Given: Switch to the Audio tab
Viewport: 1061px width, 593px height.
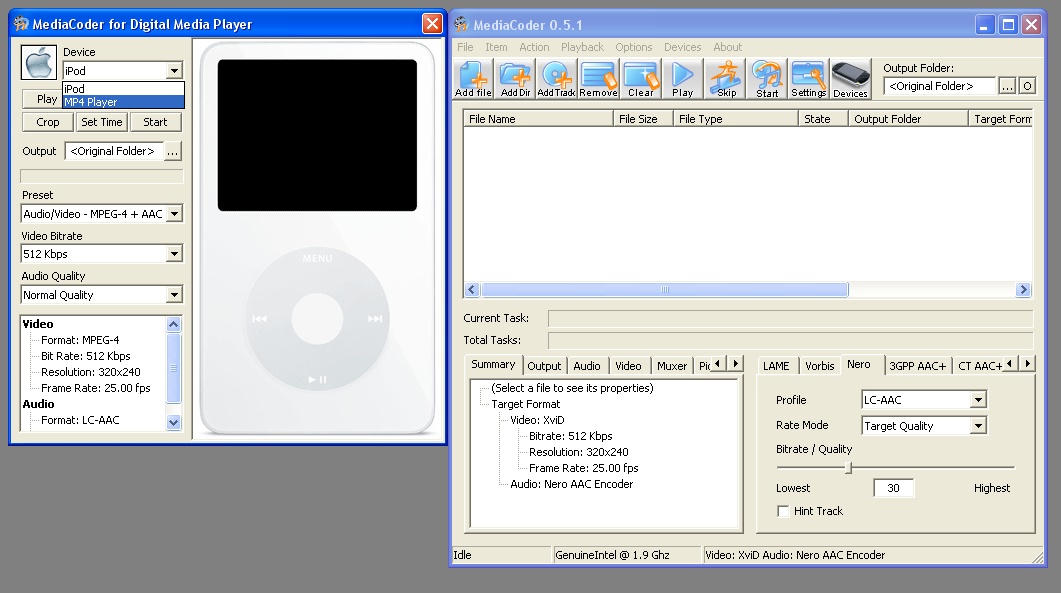Looking at the screenshot, I should pos(587,366).
